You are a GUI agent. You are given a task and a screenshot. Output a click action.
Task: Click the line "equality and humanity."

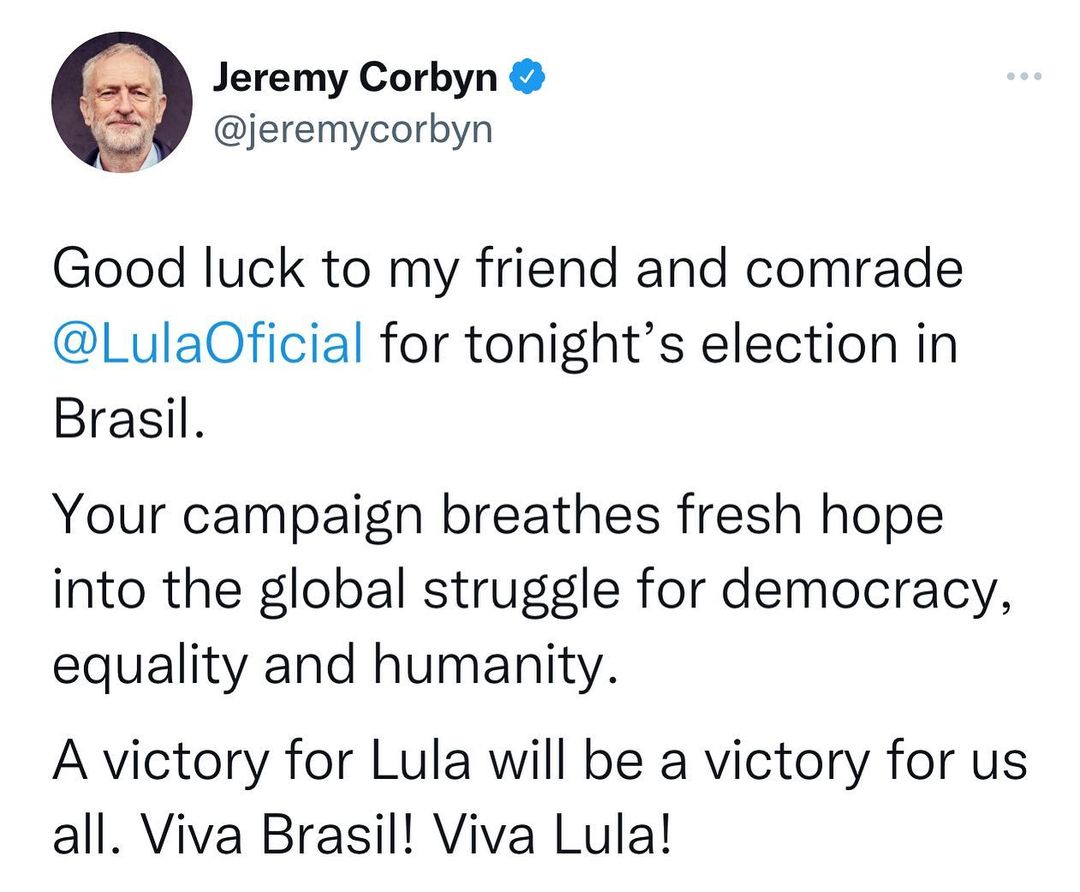click(331, 662)
